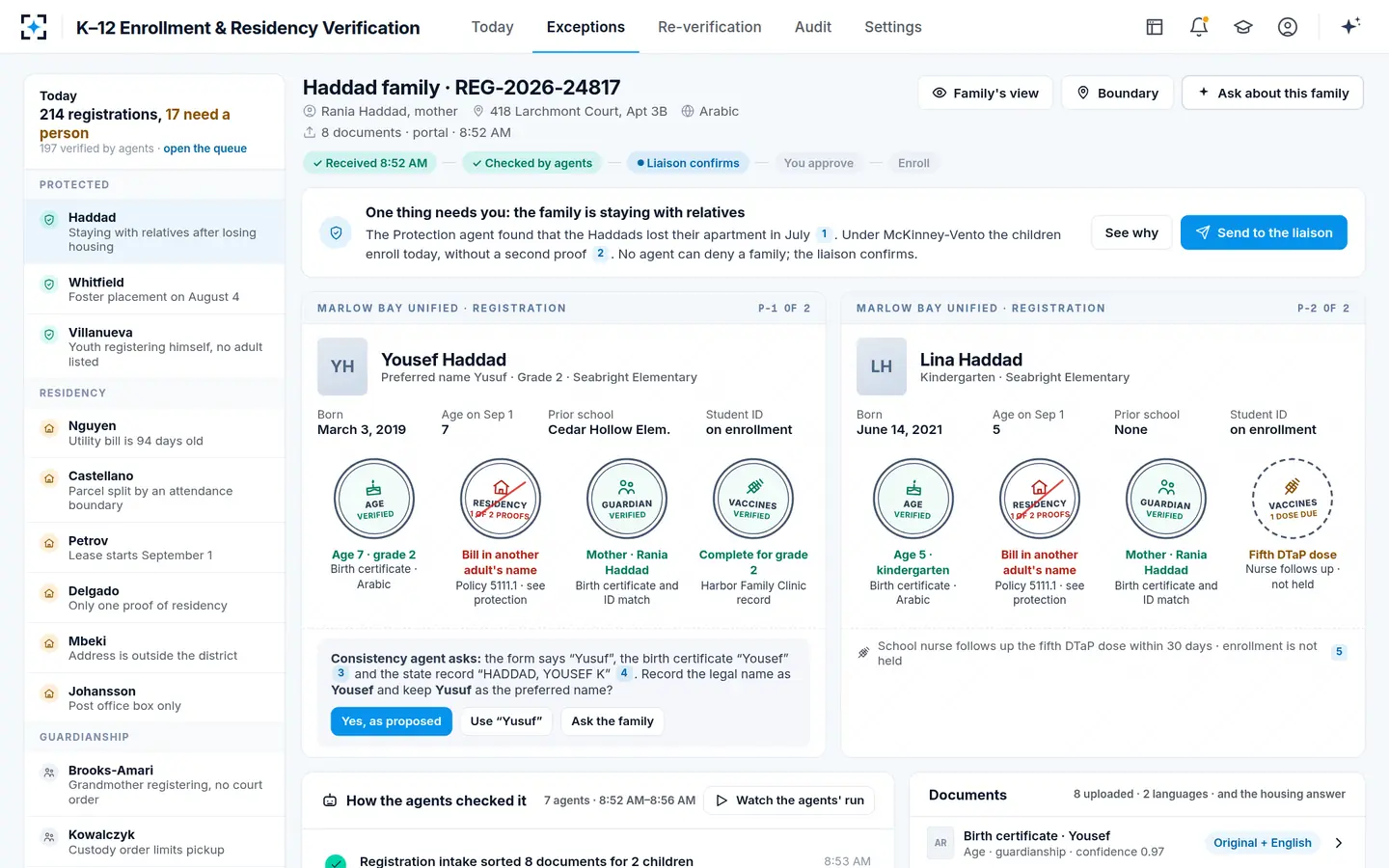Open the layout panel icon in header

[x=1155, y=27]
